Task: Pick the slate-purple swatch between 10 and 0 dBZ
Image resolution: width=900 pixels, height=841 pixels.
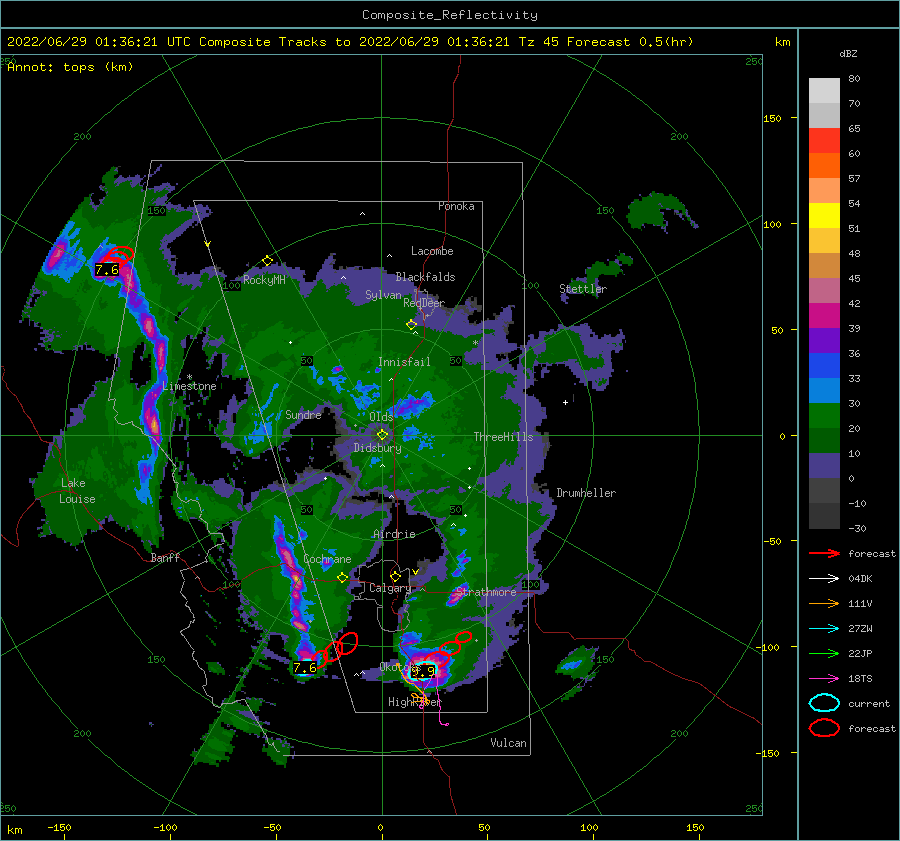Action: pos(824,466)
